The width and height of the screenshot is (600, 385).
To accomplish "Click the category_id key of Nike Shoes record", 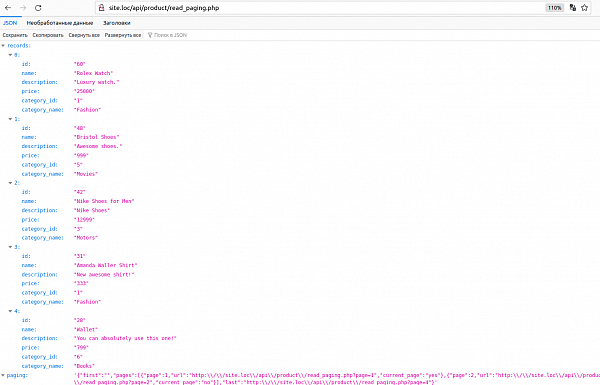I will coord(39,229).
